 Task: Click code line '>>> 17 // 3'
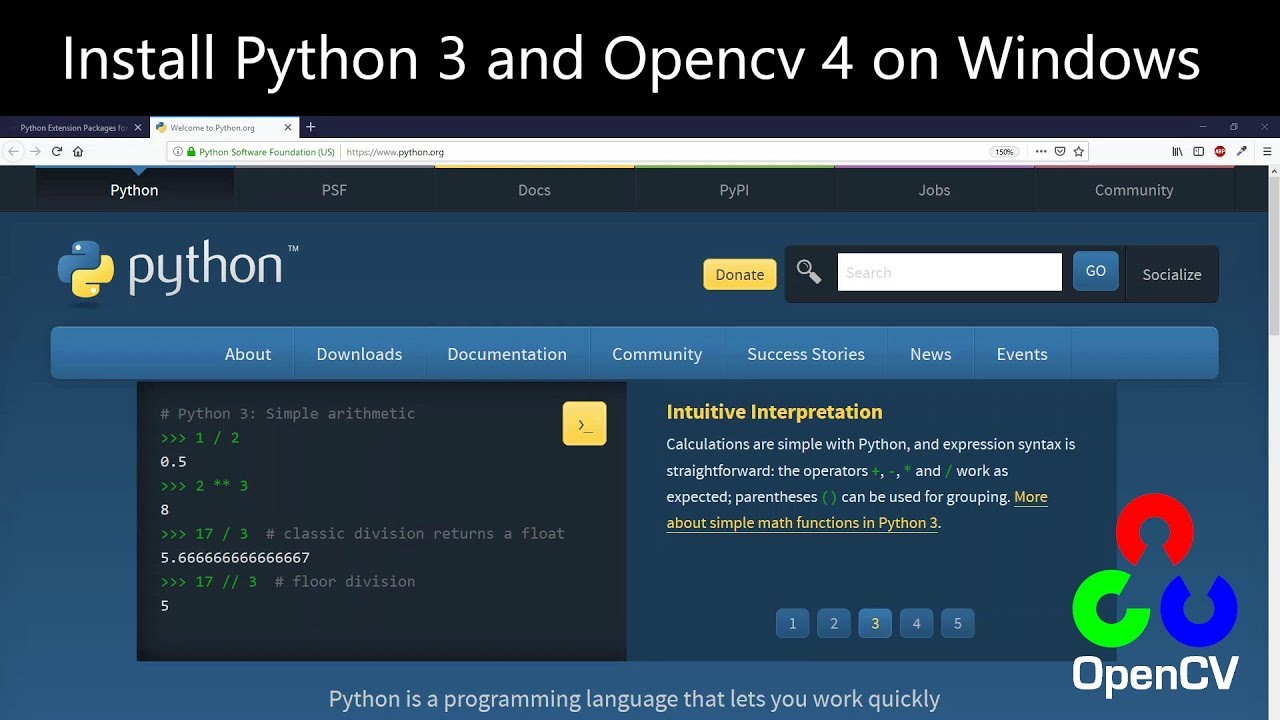(209, 581)
